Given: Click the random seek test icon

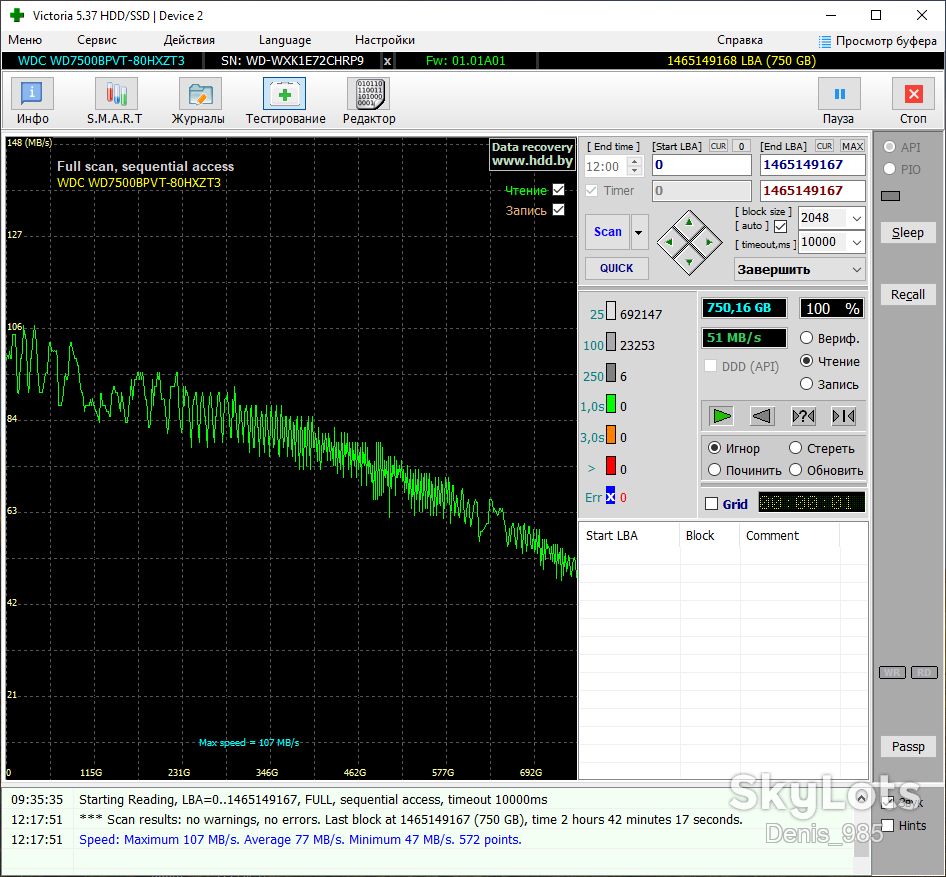Looking at the screenshot, I should 803,416.
